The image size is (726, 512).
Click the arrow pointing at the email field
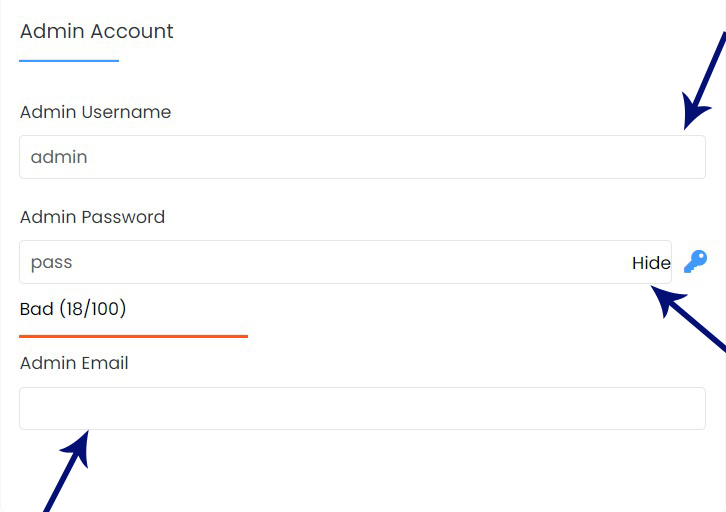coord(66,469)
